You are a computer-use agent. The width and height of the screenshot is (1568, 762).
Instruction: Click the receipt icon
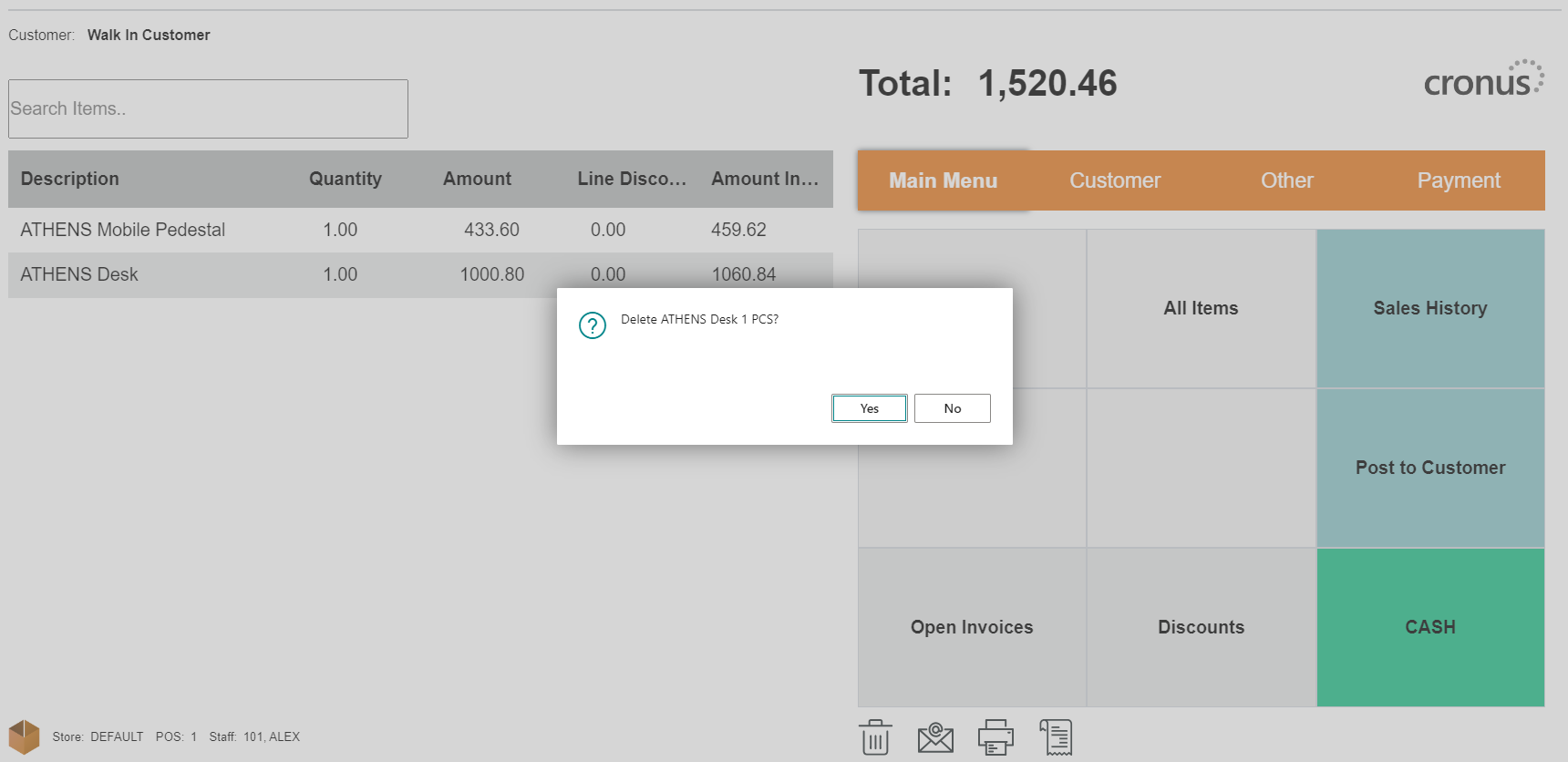1056,737
